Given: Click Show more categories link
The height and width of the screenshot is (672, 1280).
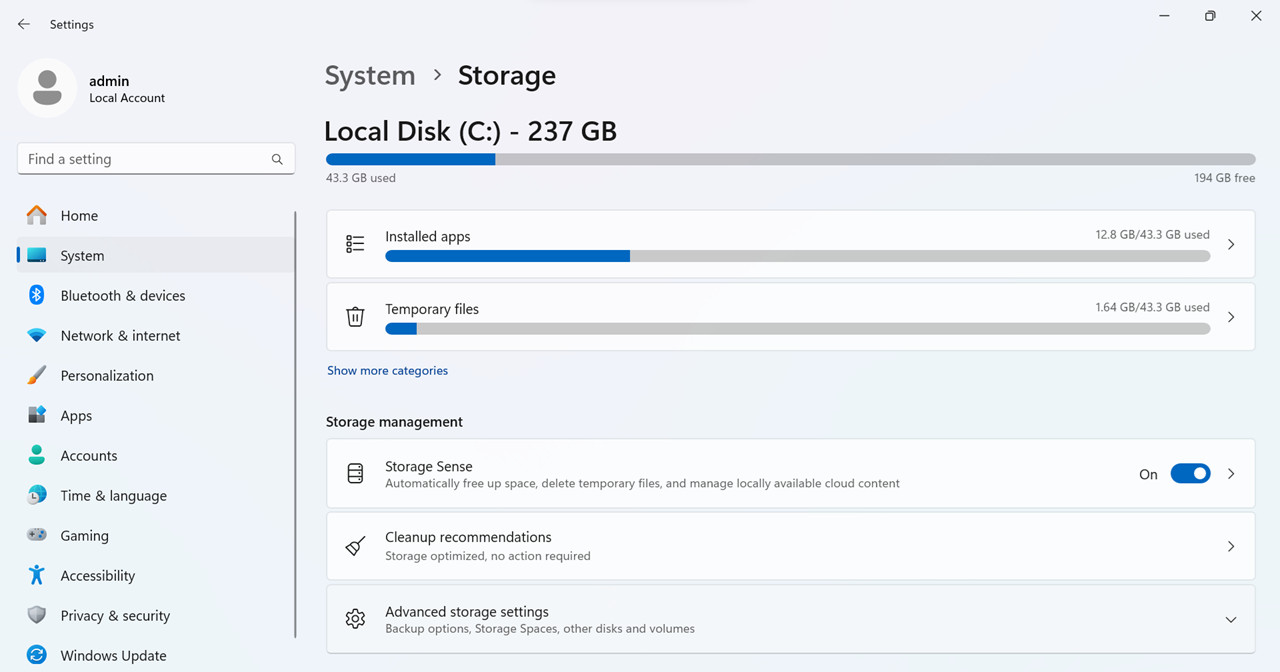Looking at the screenshot, I should click(x=387, y=370).
